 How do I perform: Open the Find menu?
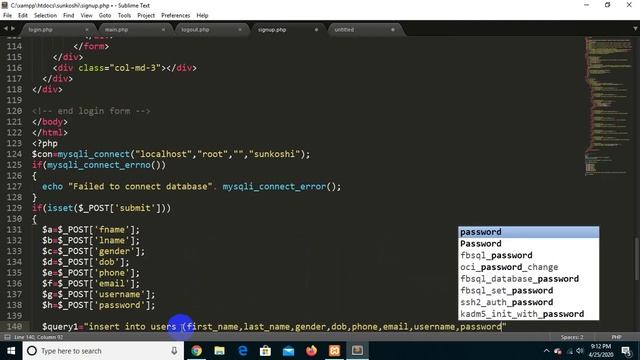(69, 16)
